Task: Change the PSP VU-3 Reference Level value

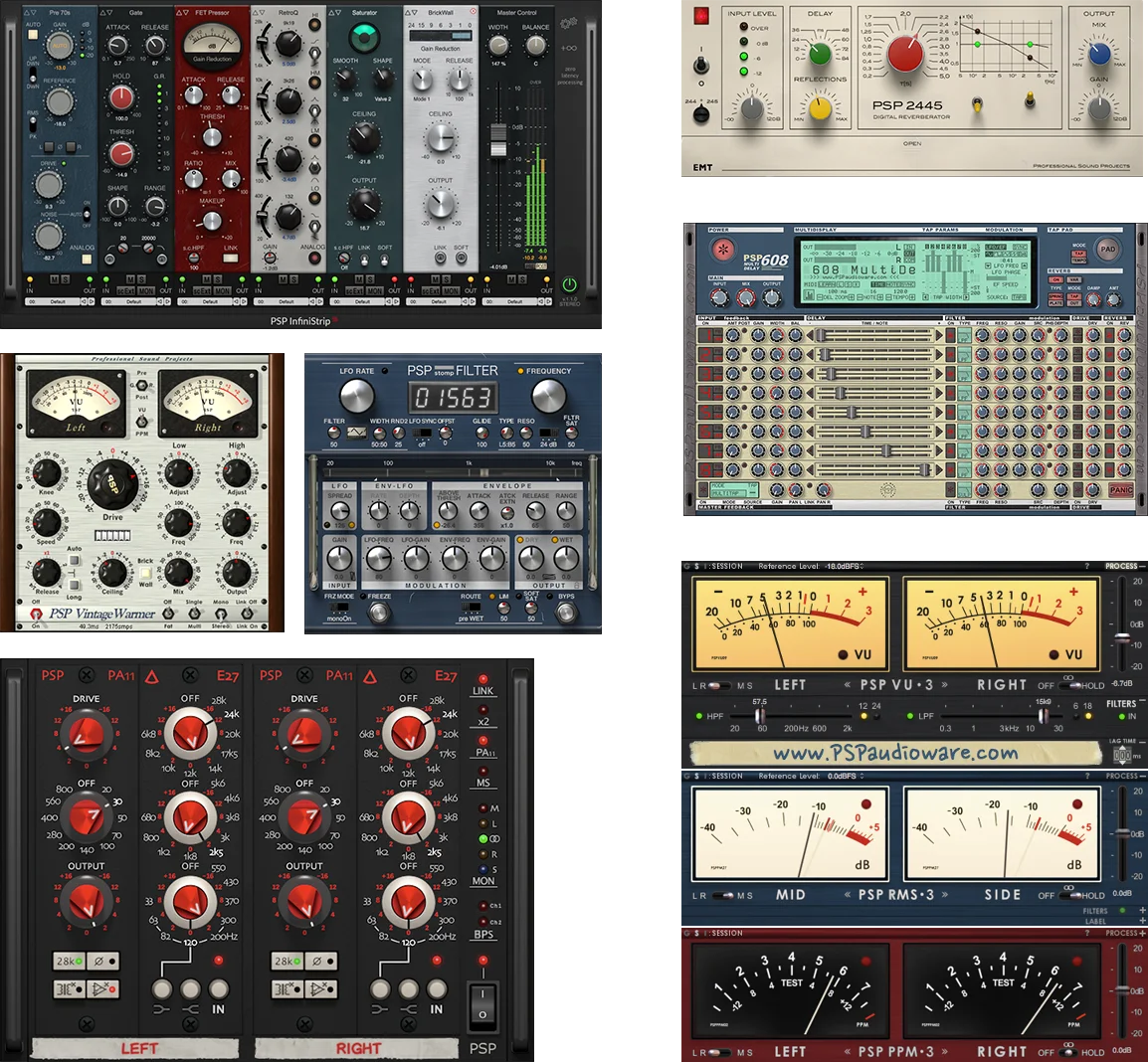Action: coord(845,567)
